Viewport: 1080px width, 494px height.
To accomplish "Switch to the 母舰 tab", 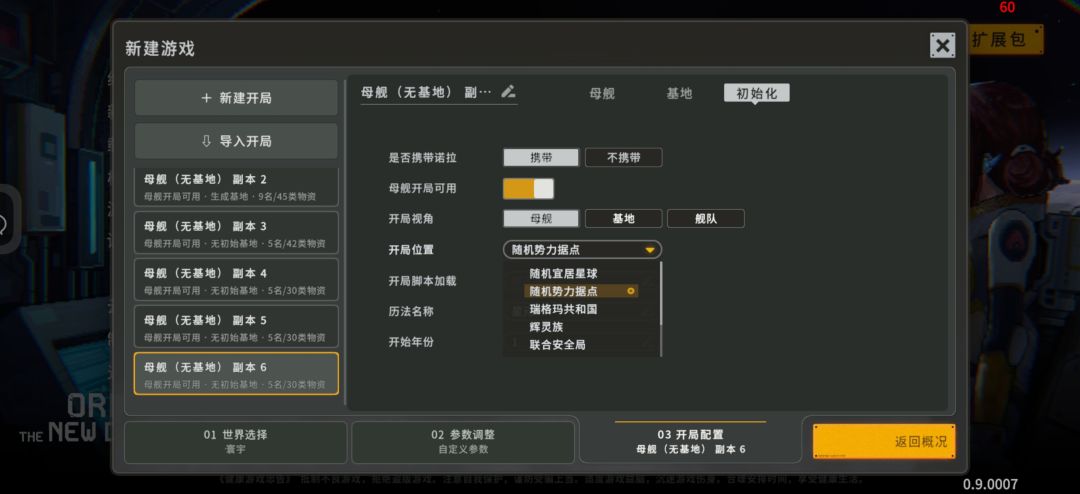I will pos(602,94).
